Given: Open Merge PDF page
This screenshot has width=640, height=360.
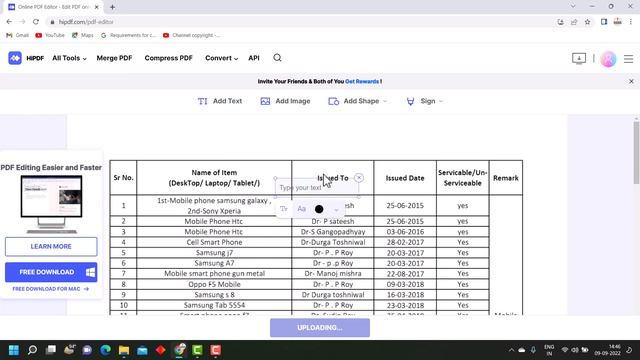Looking at the screenshot, I should pyautogui.click(x=114, y=58).
